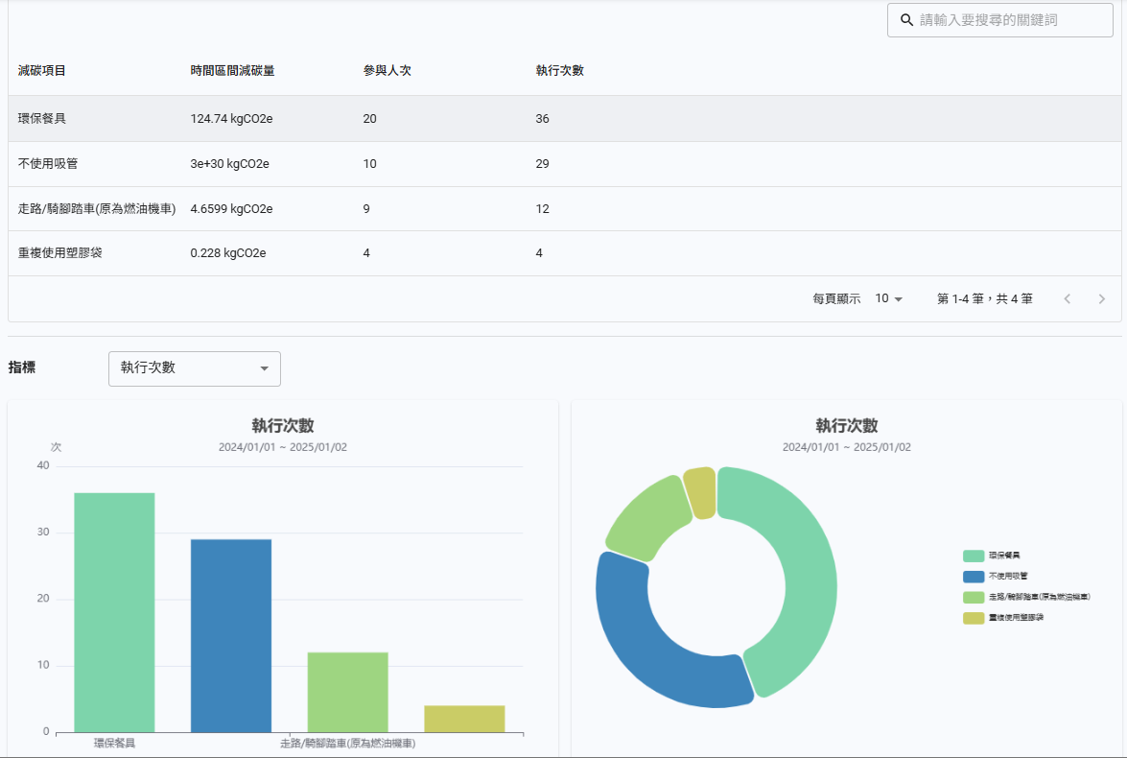Sort by the 參與人次 column header

387,70
